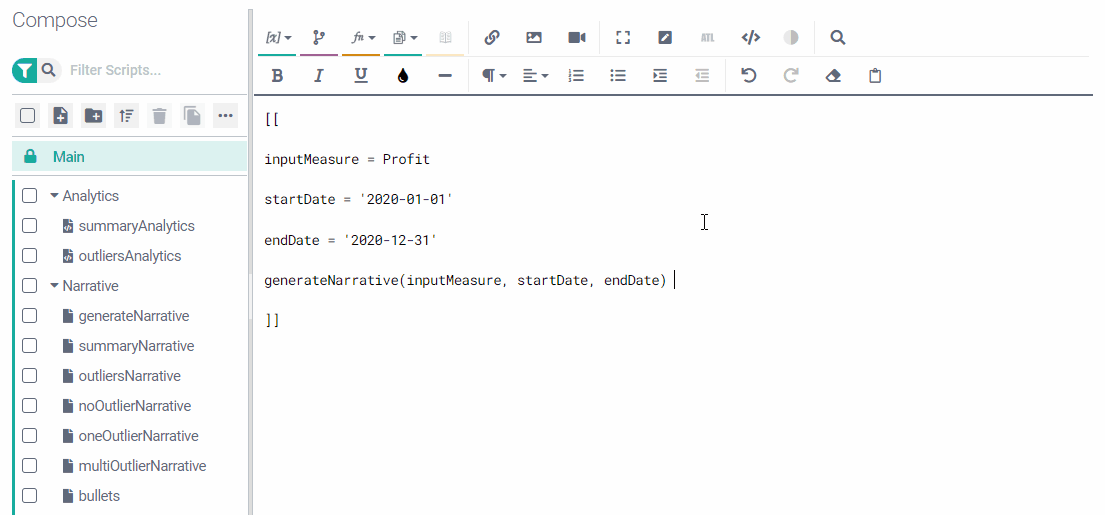Check the summaryAnalytics checkbox

click(x=29, y=226)
